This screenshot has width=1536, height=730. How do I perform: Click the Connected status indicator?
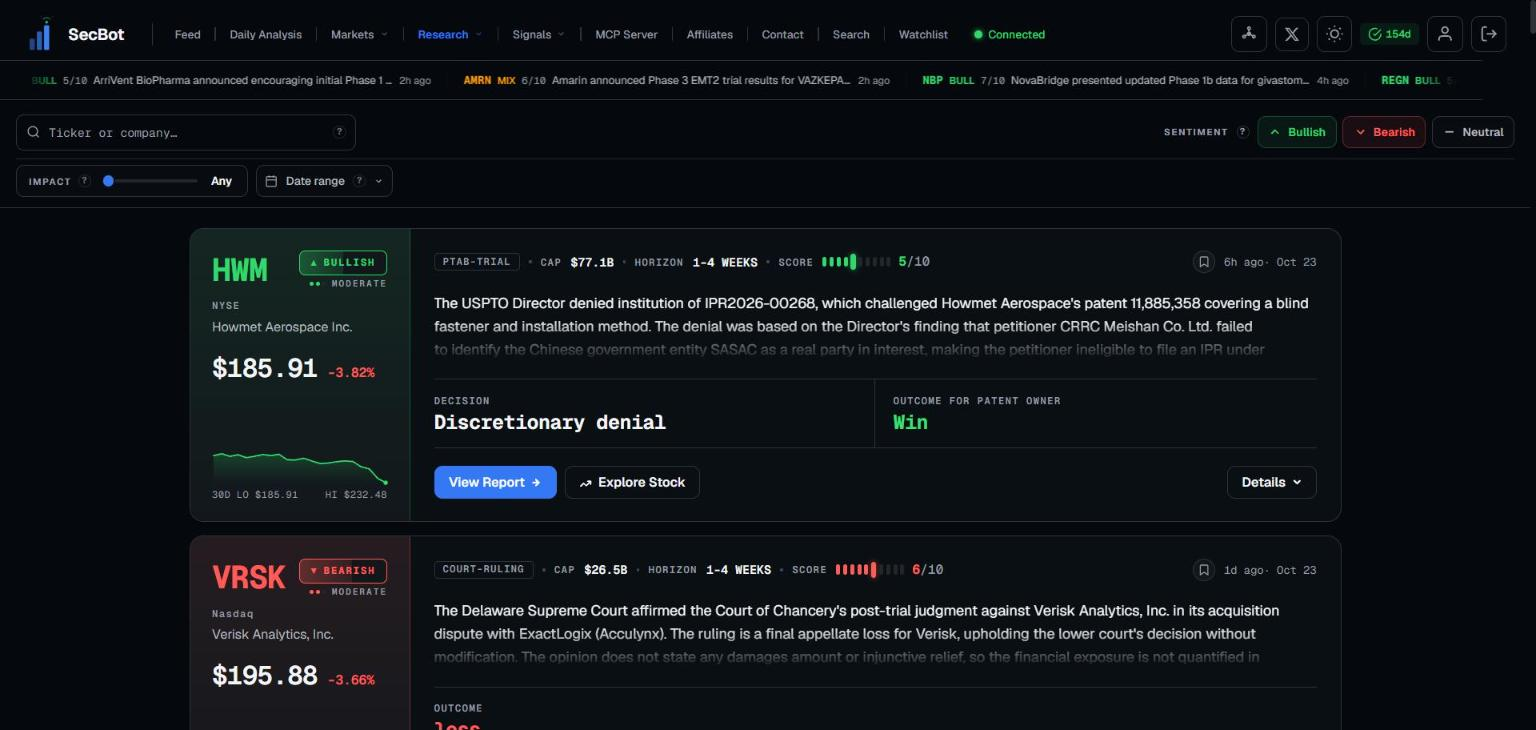(1009, 34)
